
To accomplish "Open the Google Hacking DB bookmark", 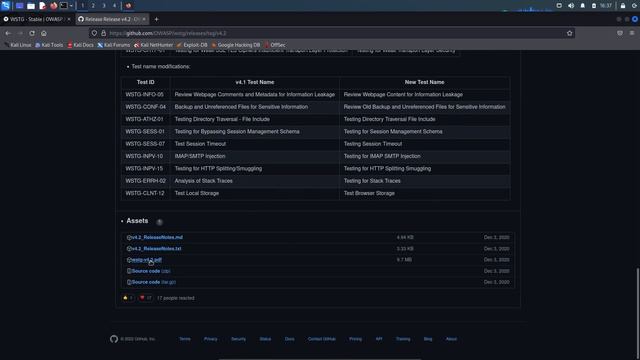I will pyautogui.click(x=236, y=45).
